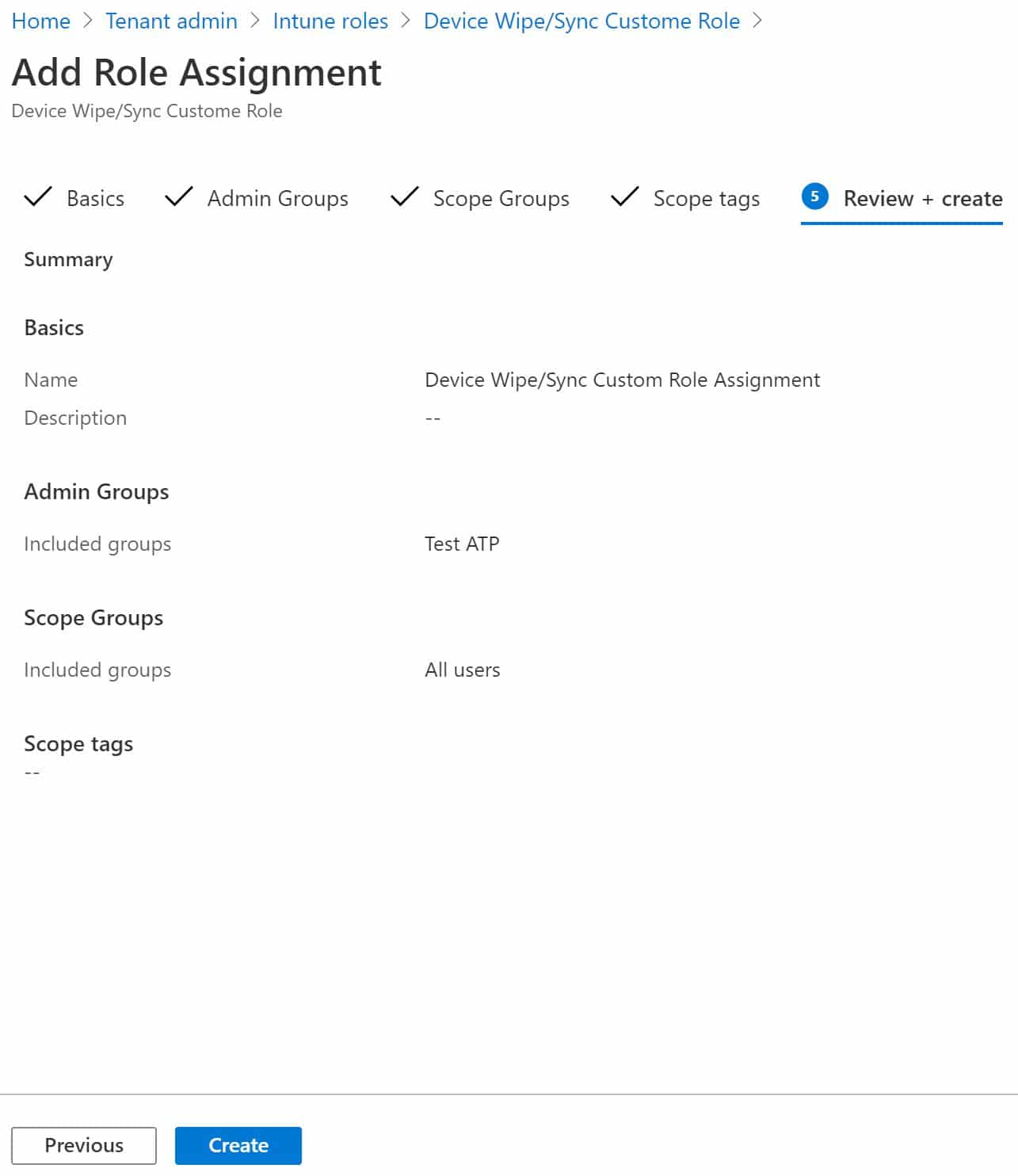Click the chevron after Tenant admin breadcrumb
Image resolution: width=1018 pixels, height=1176 pixels.
click(x=255, y=21)
